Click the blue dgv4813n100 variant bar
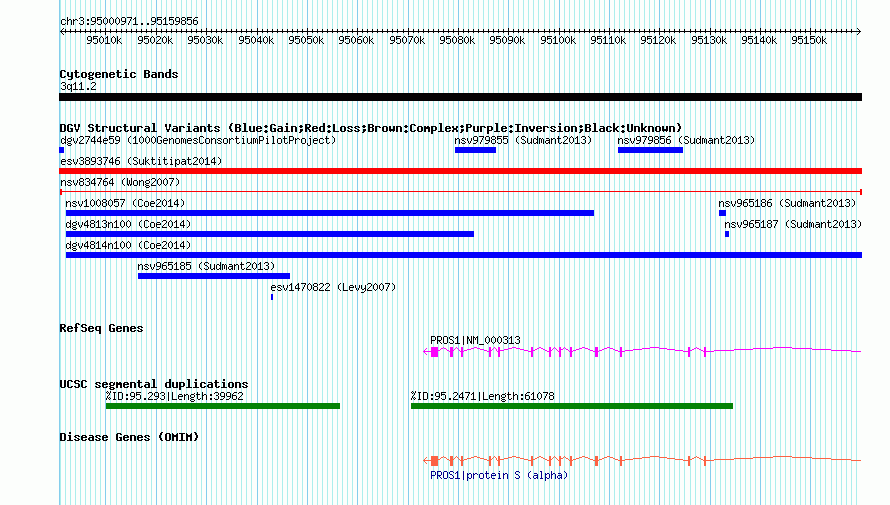The image size is (890, 505). [270, 234]
